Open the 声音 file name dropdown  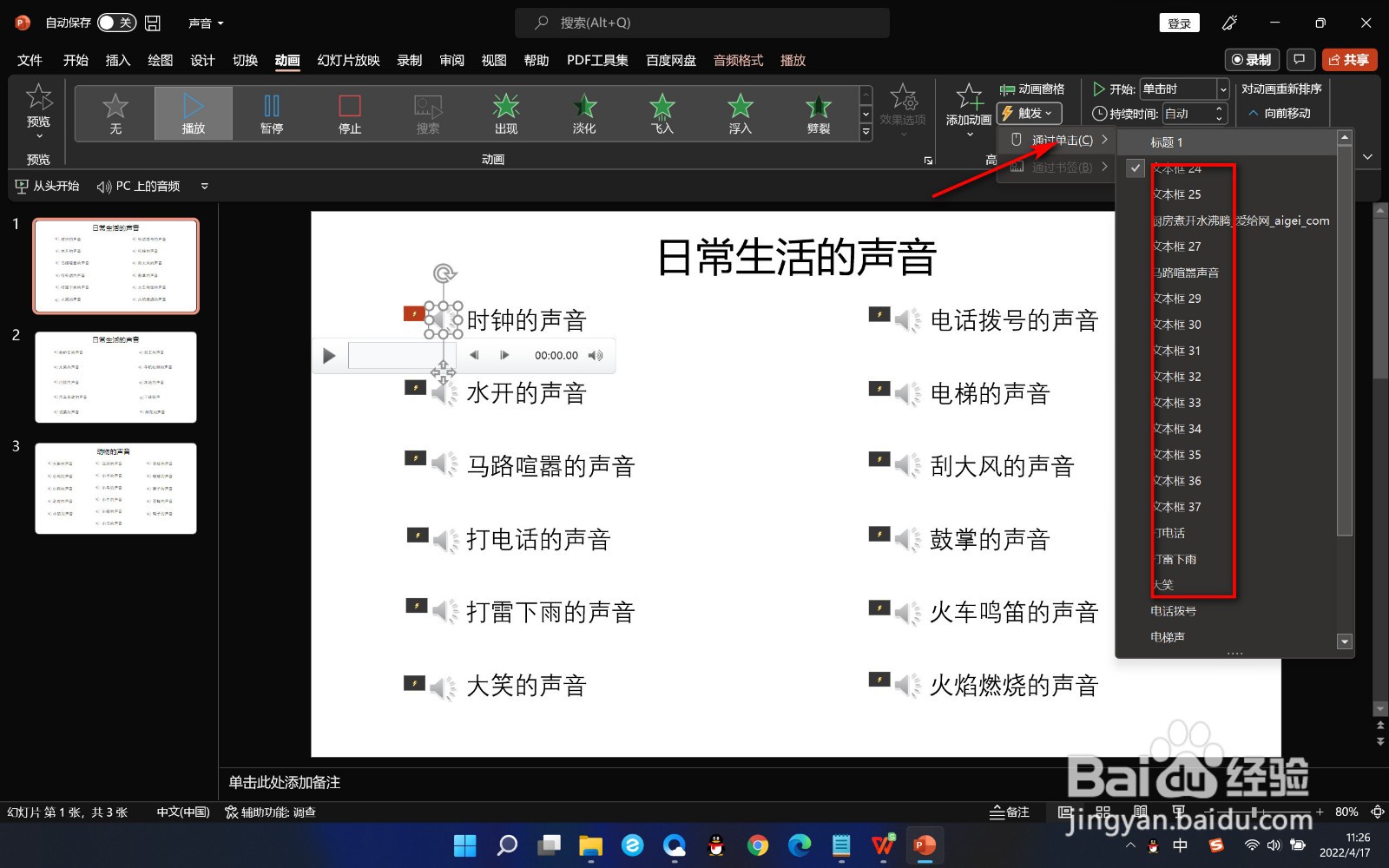pos(206,23)
